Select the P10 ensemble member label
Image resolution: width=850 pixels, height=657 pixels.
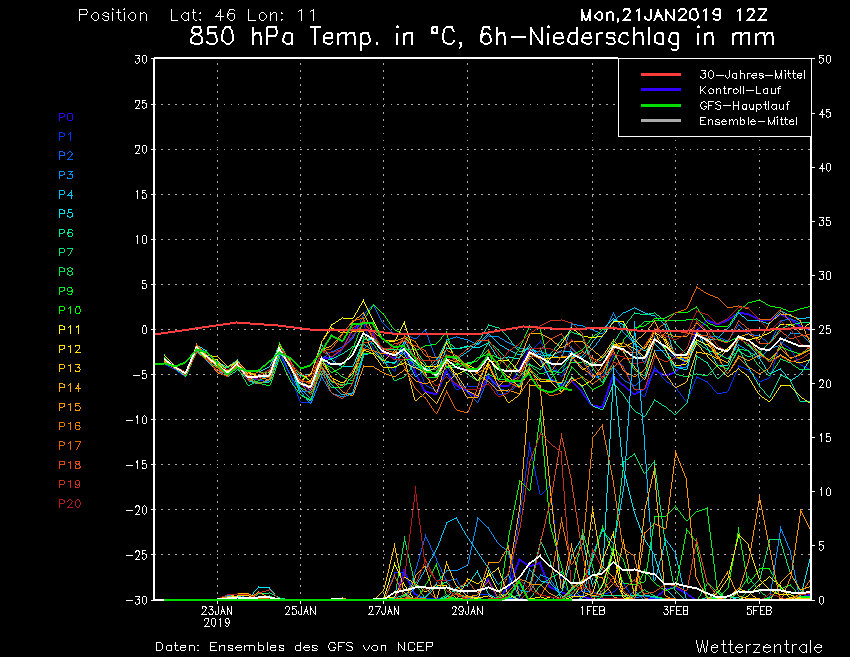pyautogui.click(x=69, y=310)
